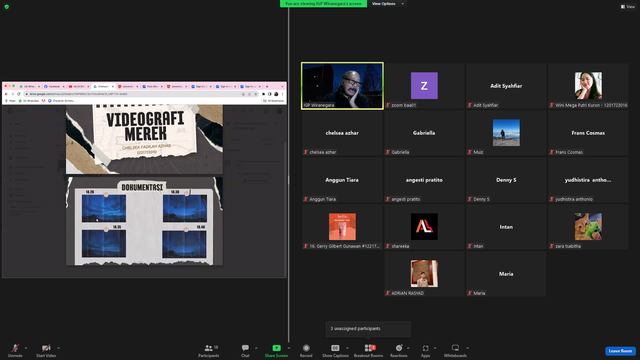Select IGP Wiranegara's video tile
The height and width of the screenshot is (360, 640).
click(x=342, y=86)
